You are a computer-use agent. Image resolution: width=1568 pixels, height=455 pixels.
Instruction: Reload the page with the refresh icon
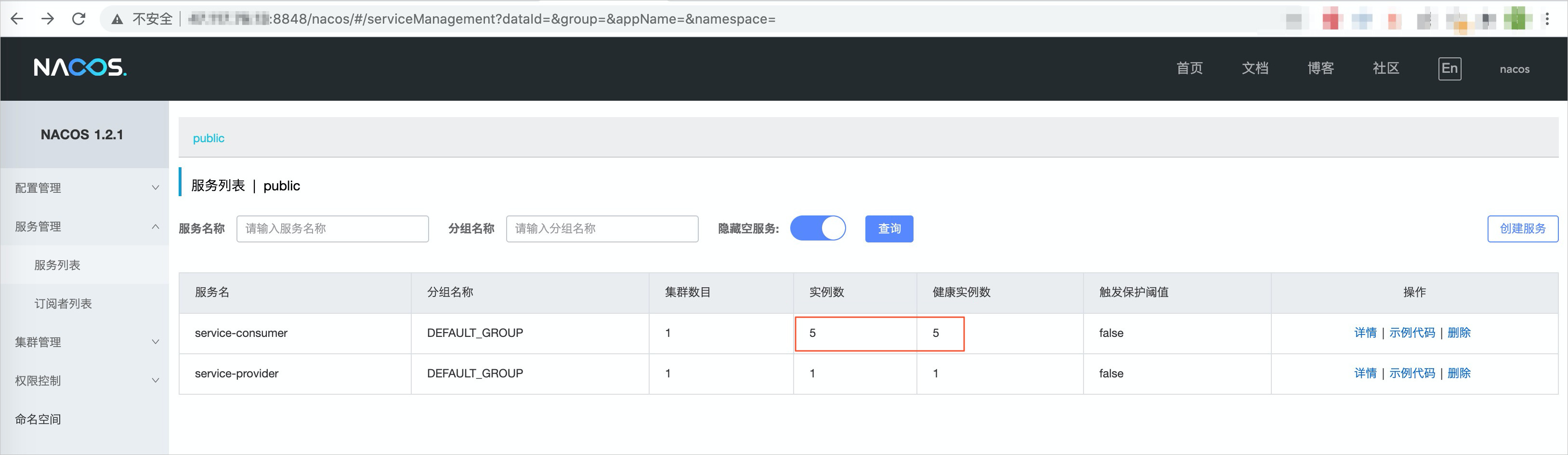point(78,19)
